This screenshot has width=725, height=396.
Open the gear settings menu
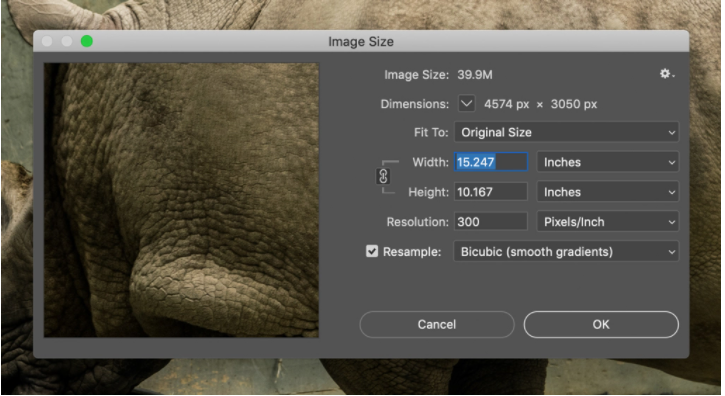pyautogui.click(x=667, y=74)
